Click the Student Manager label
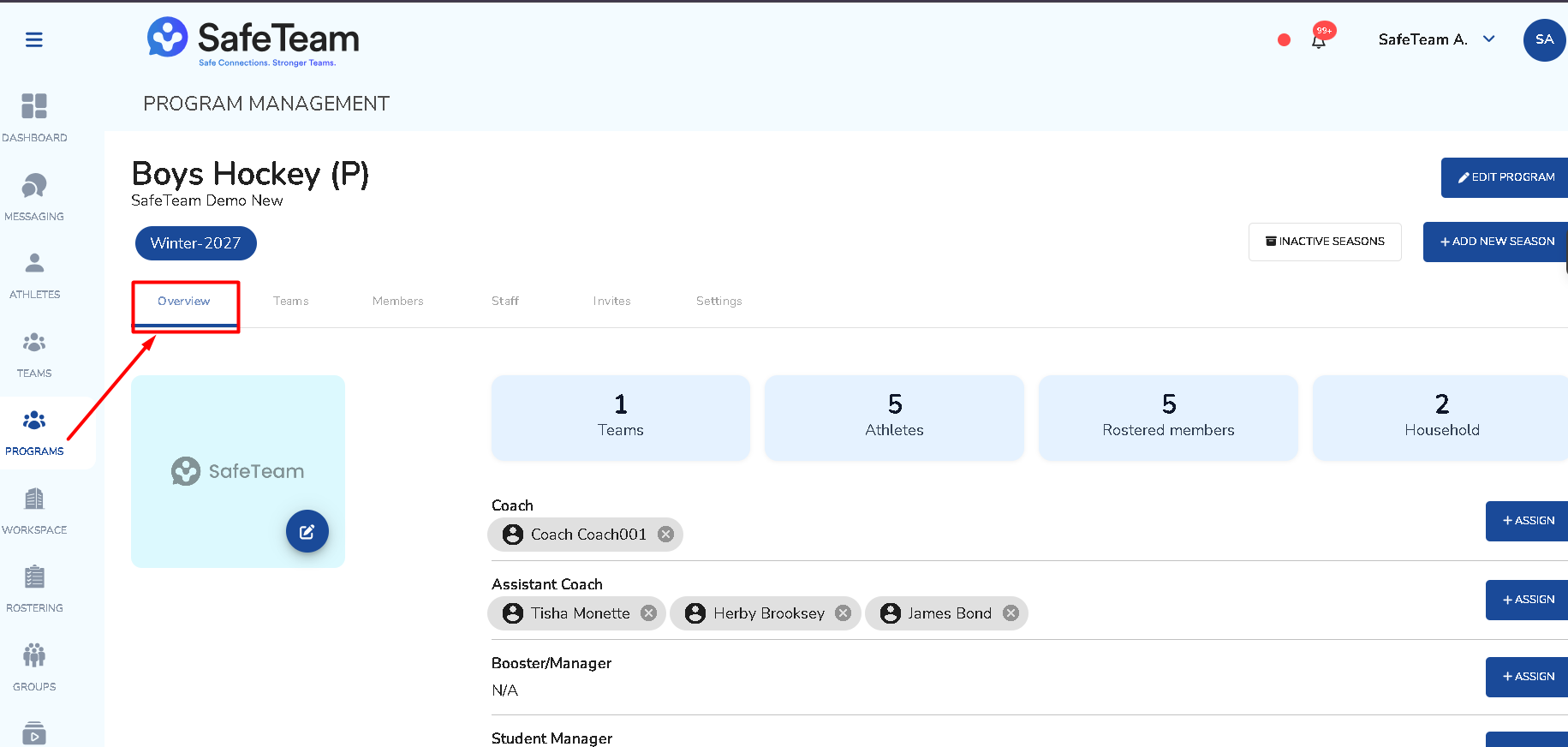This screenshot has width=1568, height=747. pyautogui.click(x=551, y=738)
